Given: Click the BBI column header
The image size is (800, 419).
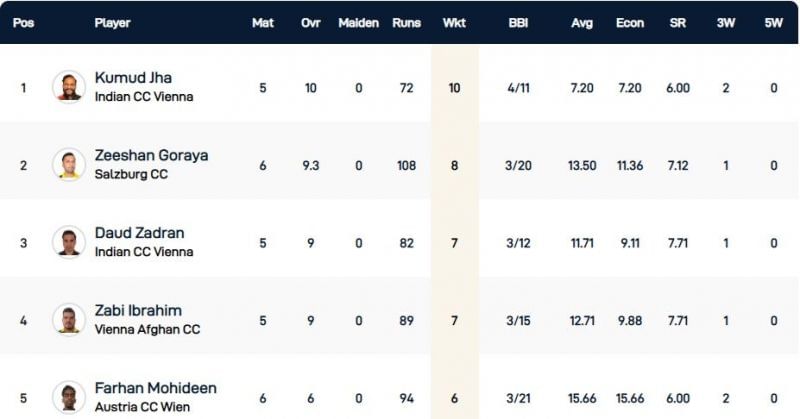Looking at the screenshot, I should (518, 22).
